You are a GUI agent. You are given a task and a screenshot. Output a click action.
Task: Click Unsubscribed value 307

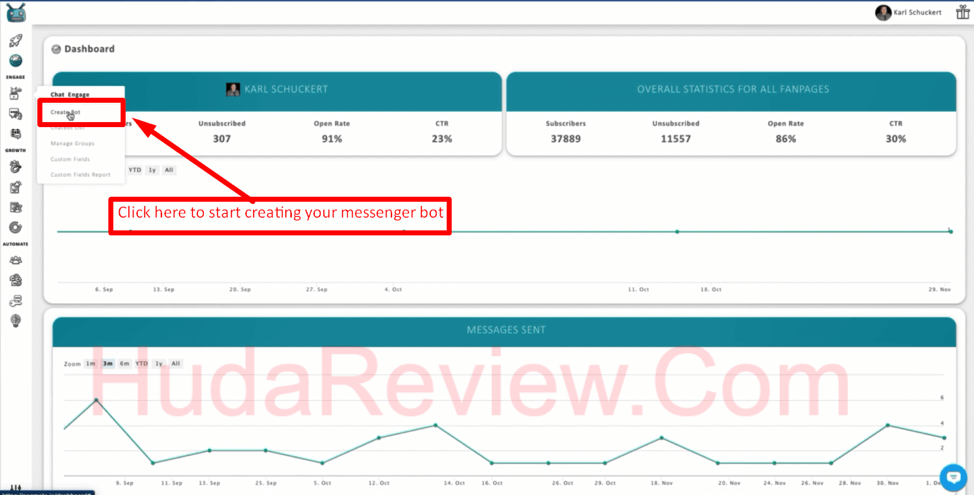(x=222, y=139)
